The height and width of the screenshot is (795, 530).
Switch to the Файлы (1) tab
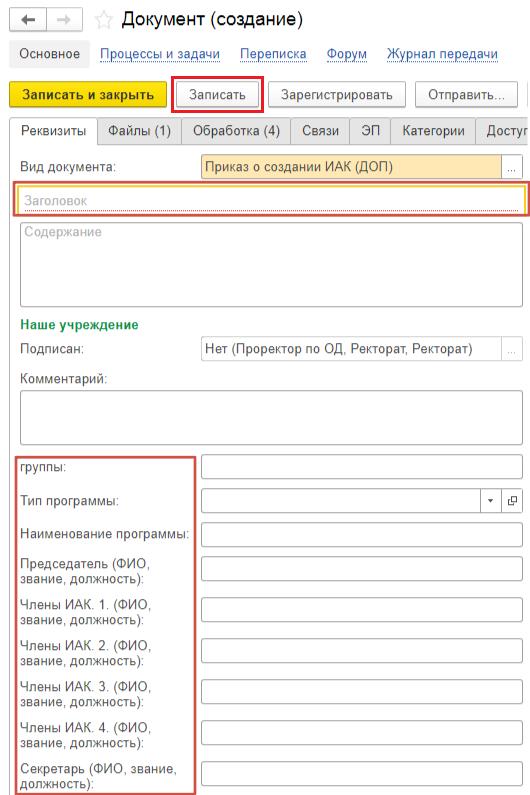pos(139,131)
